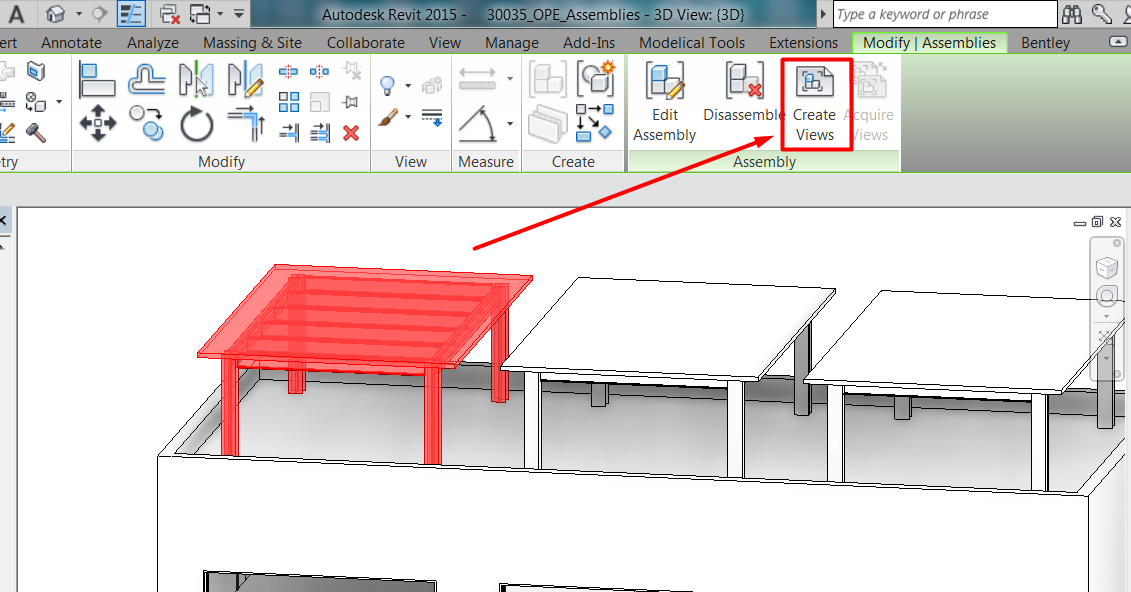
Task: Click the Cut Geometry icon
Action: point(36,71)
